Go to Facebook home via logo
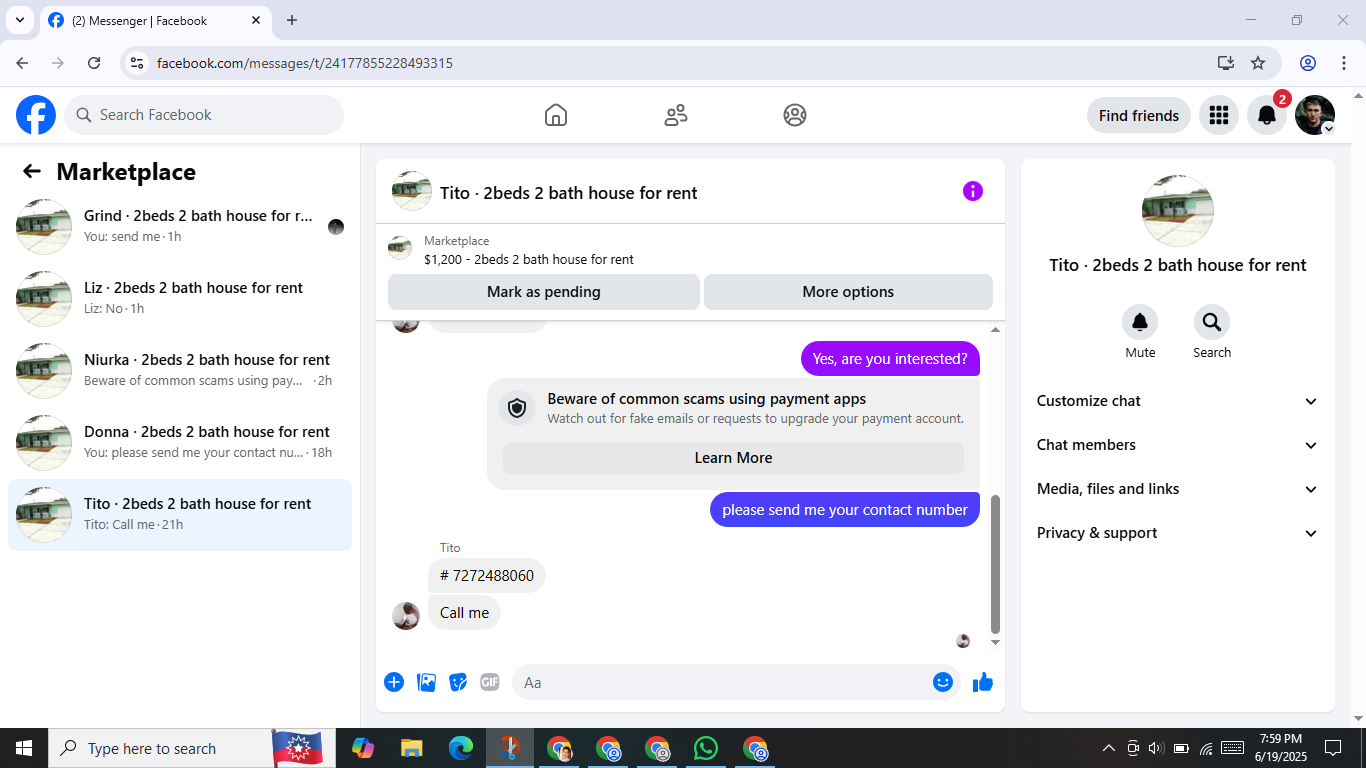Screen dimensions: 1366x768 (36, 115)
